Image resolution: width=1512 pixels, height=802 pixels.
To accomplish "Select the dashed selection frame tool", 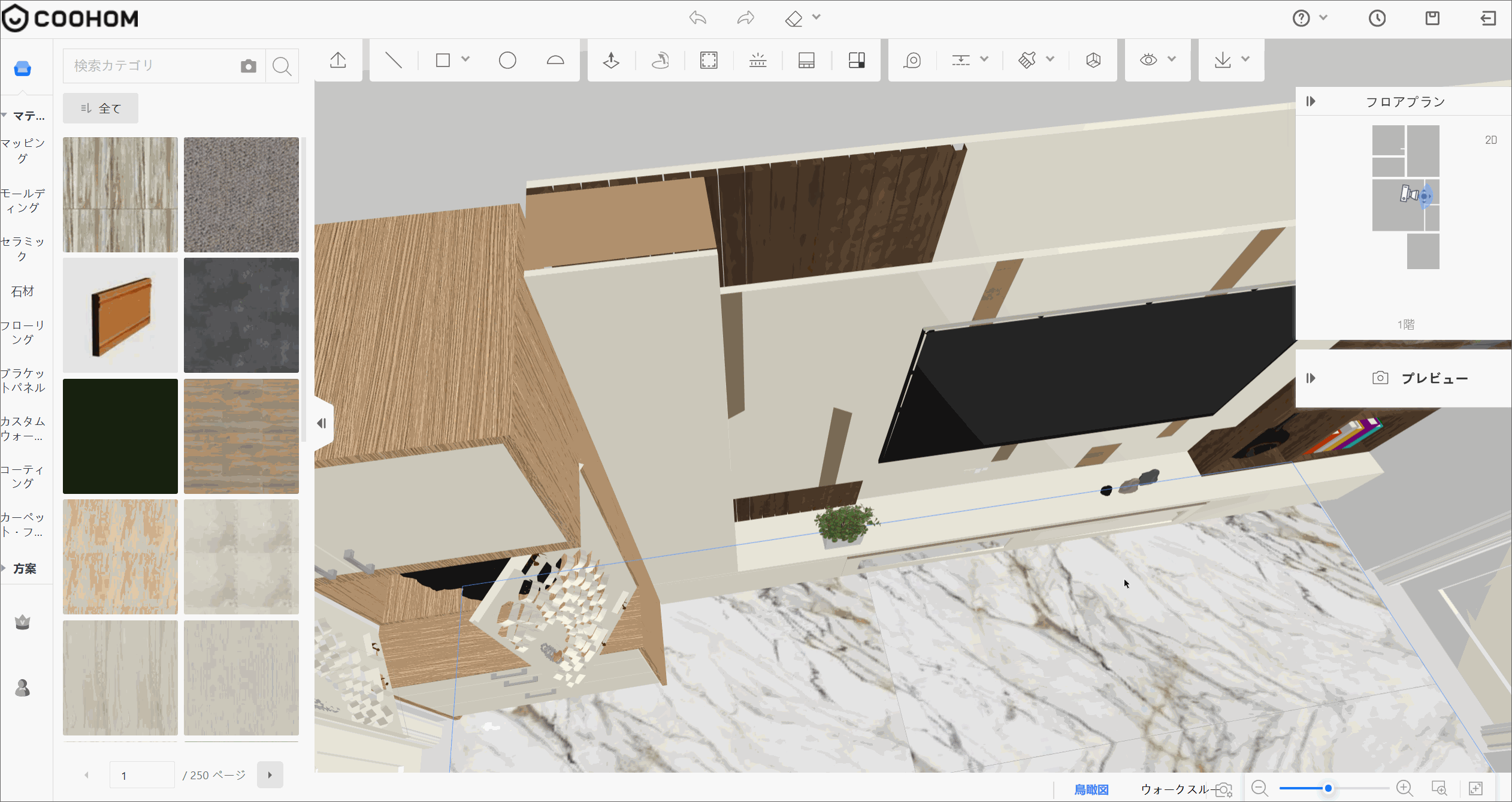I will [709, 60].
